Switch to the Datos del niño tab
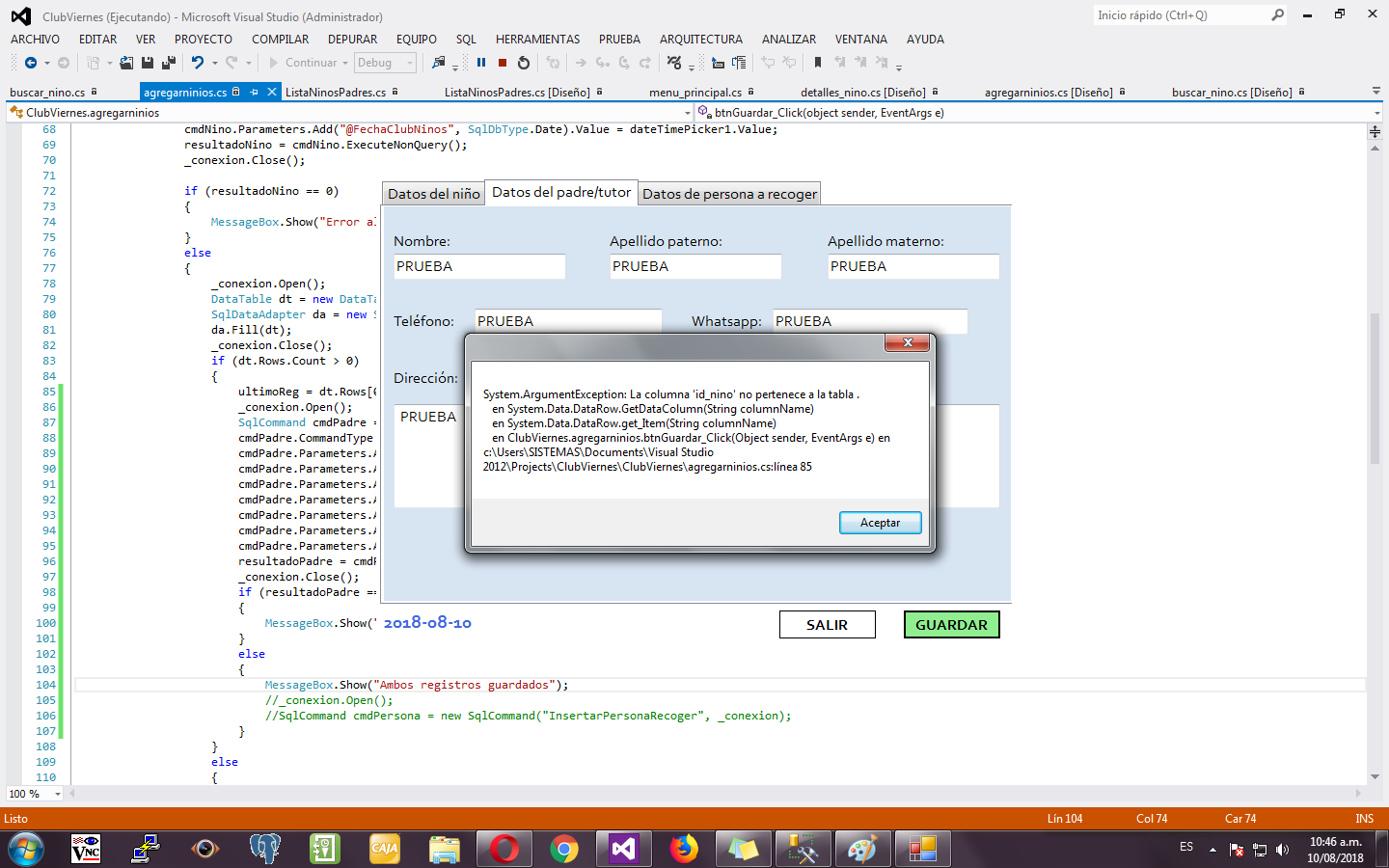The image size is (1389, 868). pos(433,194)
